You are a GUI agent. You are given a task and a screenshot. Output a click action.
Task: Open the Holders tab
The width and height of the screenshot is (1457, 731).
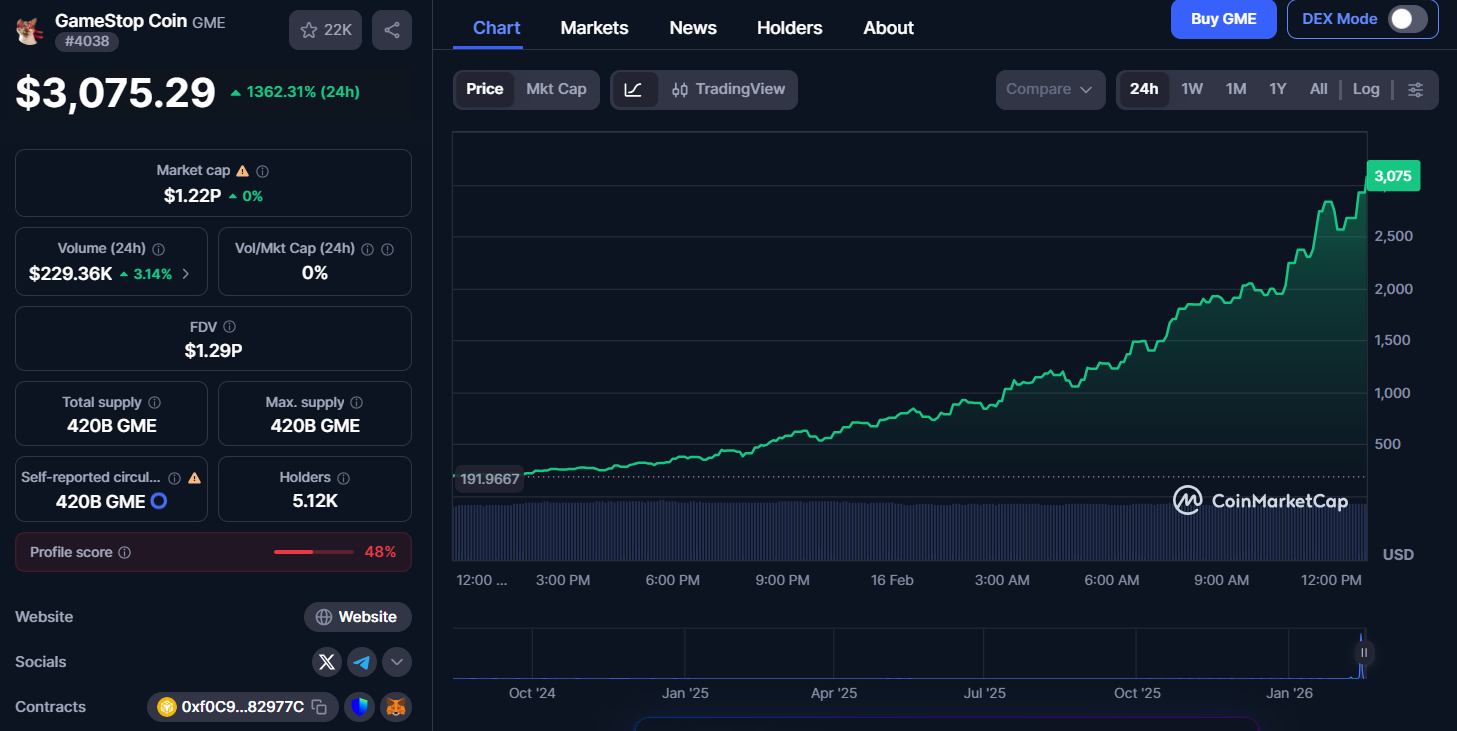click(790, 28)
